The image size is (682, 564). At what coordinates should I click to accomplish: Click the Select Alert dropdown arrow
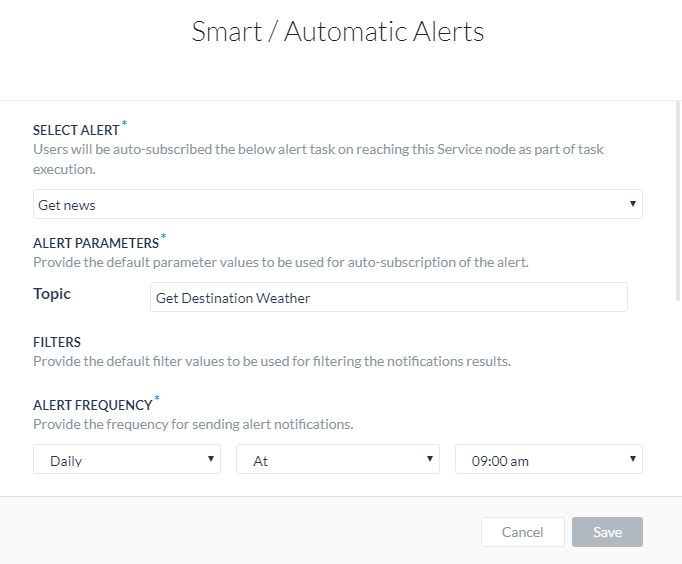[x=633, y=204]
